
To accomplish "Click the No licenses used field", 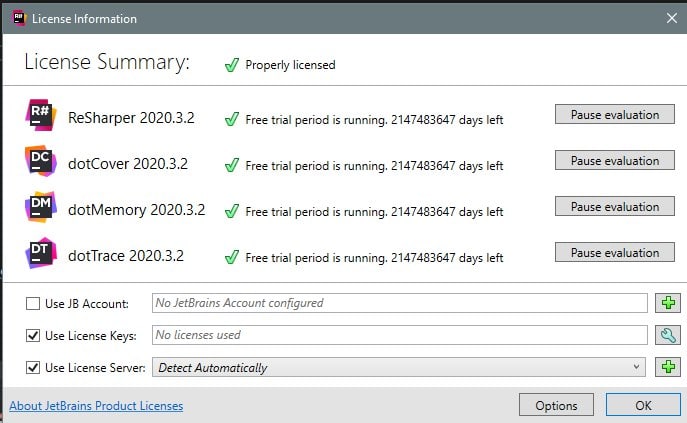I will click(400, 335).
